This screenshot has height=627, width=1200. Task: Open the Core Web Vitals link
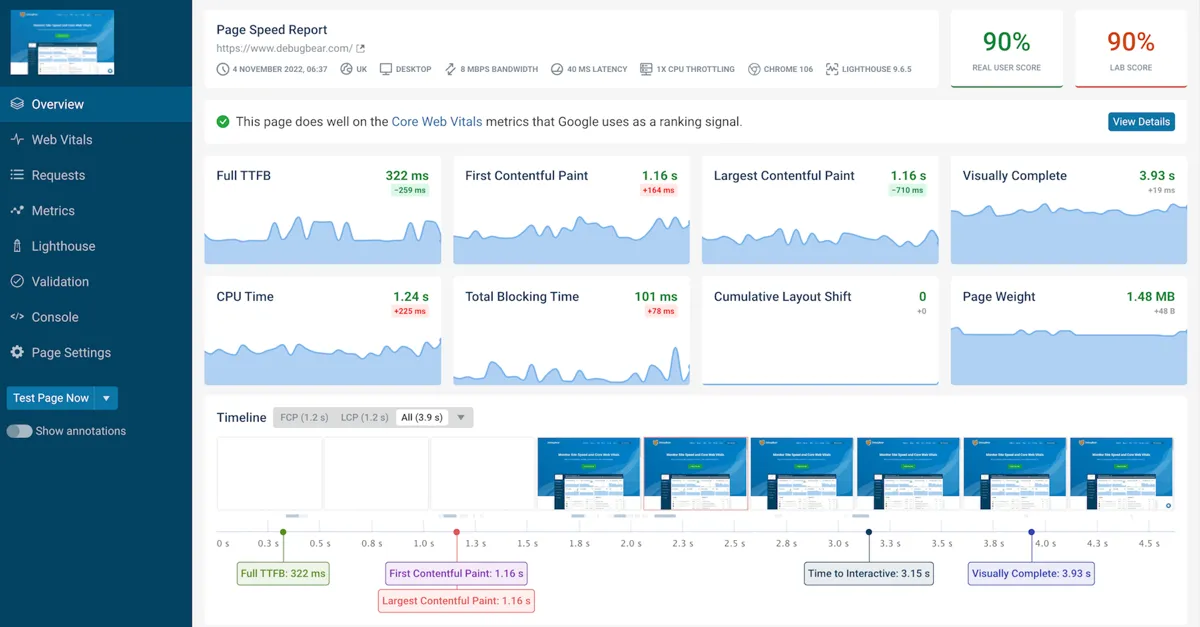click(437, 122)
